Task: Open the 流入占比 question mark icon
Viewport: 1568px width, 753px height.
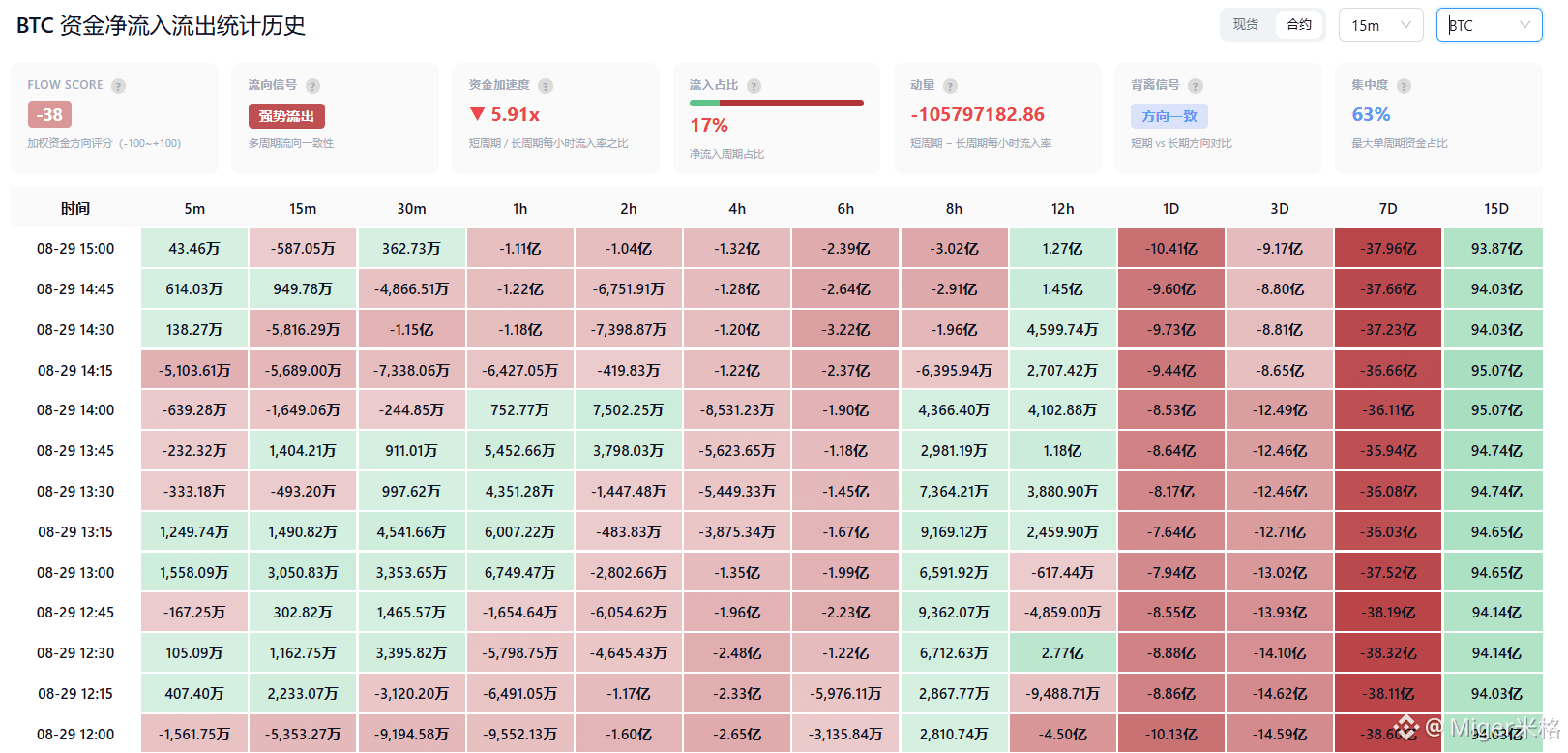Action: [x=754, y=86]
